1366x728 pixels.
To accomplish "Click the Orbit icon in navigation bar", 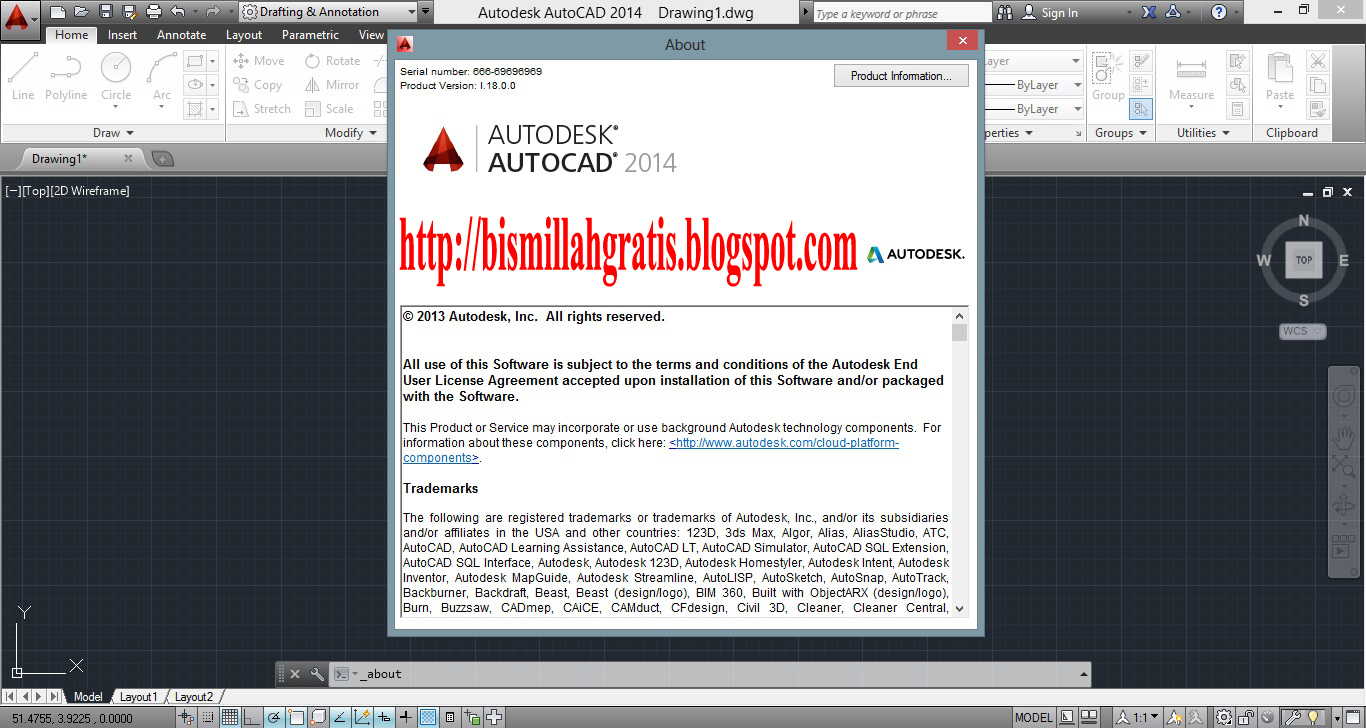I will [1343, 505].
